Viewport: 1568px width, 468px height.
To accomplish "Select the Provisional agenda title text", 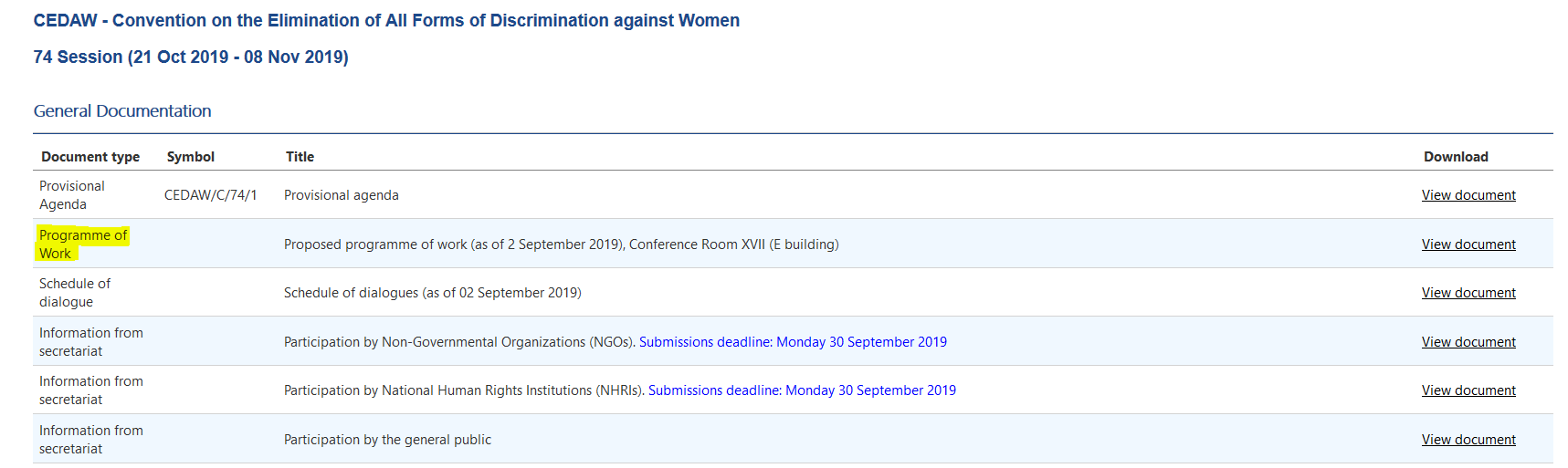I will click(x=342, y=195).
